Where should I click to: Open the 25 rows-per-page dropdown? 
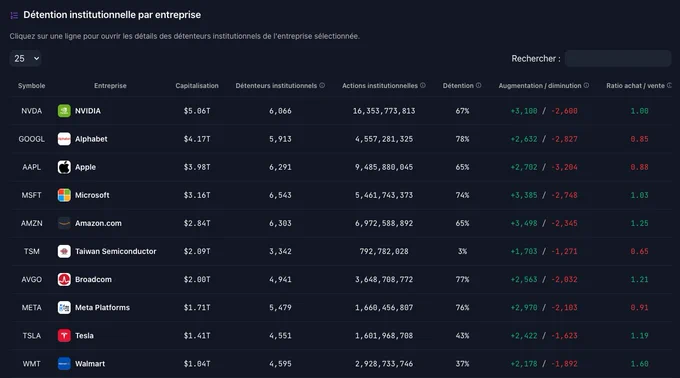coord(26,59)
